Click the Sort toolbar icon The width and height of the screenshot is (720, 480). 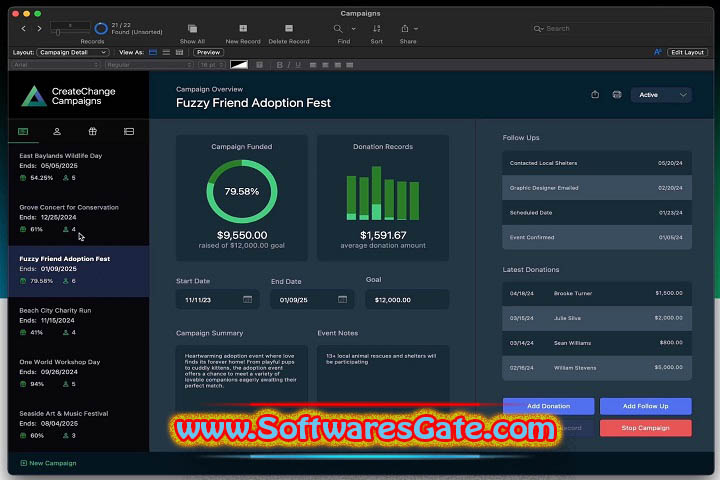377,28
